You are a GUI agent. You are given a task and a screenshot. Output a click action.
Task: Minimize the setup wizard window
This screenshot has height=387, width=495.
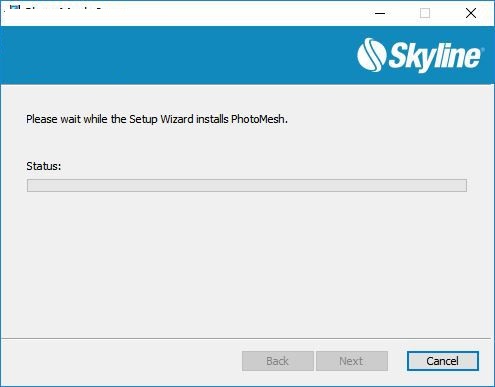tap(380, 13)
